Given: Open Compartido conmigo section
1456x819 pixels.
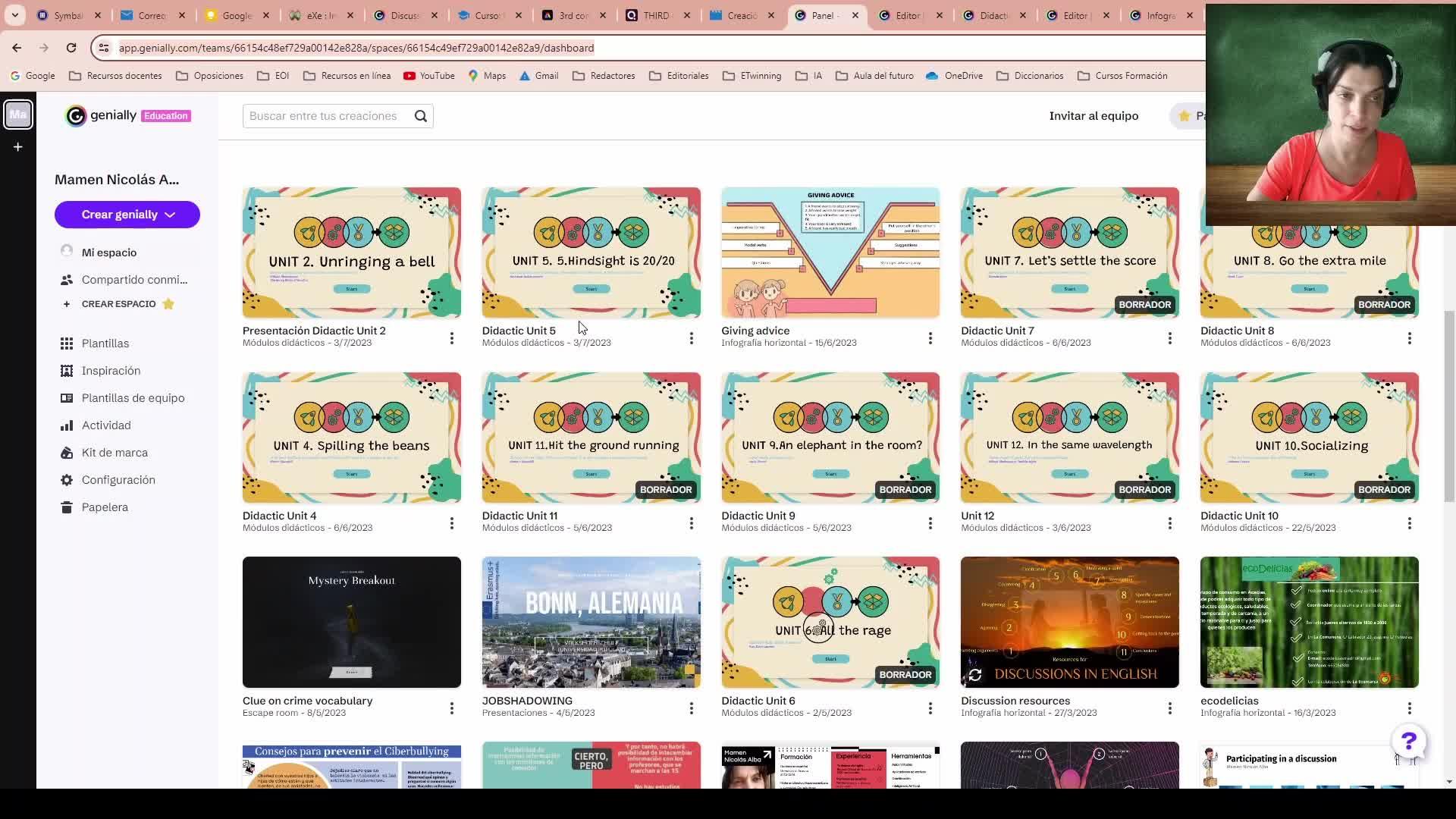Looking at the screenshot, I should pos(134,280).
